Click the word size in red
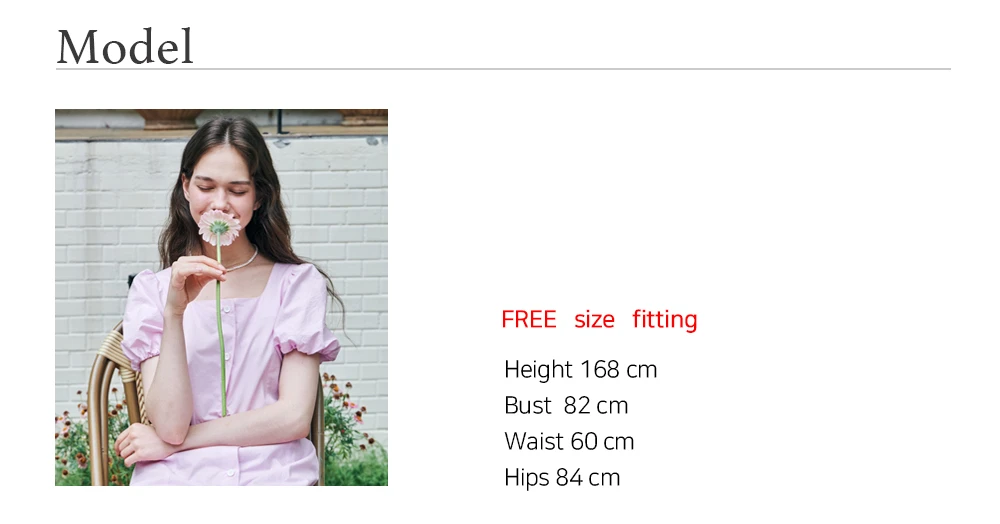 point(594,320)
